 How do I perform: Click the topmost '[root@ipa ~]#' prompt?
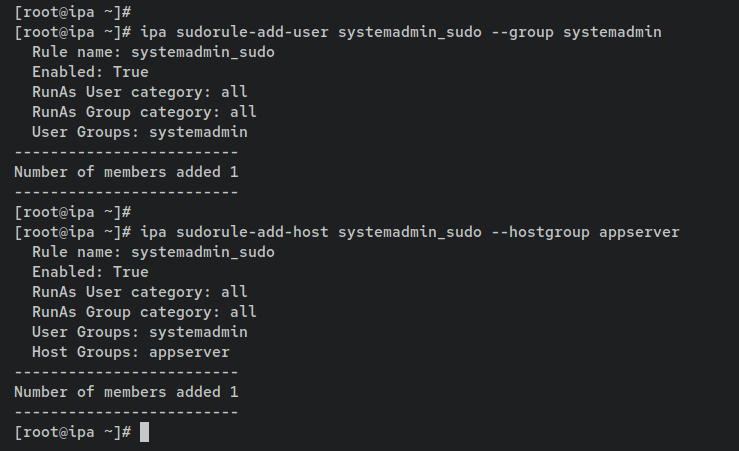[x=73, y=12]
